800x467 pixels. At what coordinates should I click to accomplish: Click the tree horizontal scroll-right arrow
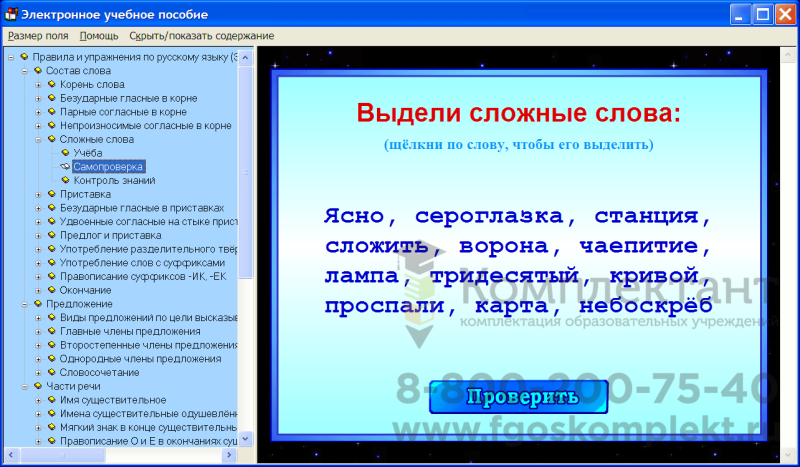click(230, 454)
